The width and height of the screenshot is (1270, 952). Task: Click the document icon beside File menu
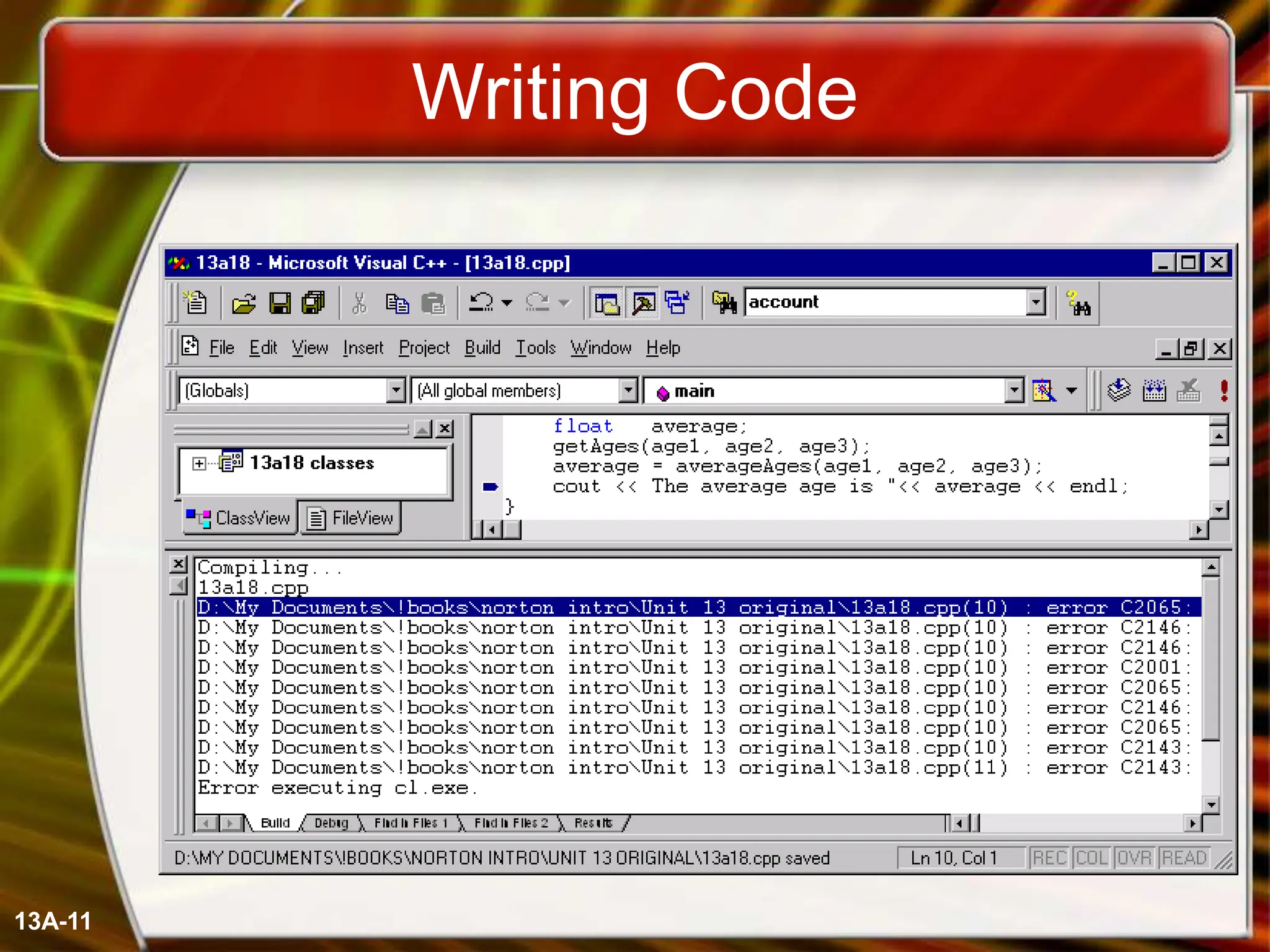190,346
